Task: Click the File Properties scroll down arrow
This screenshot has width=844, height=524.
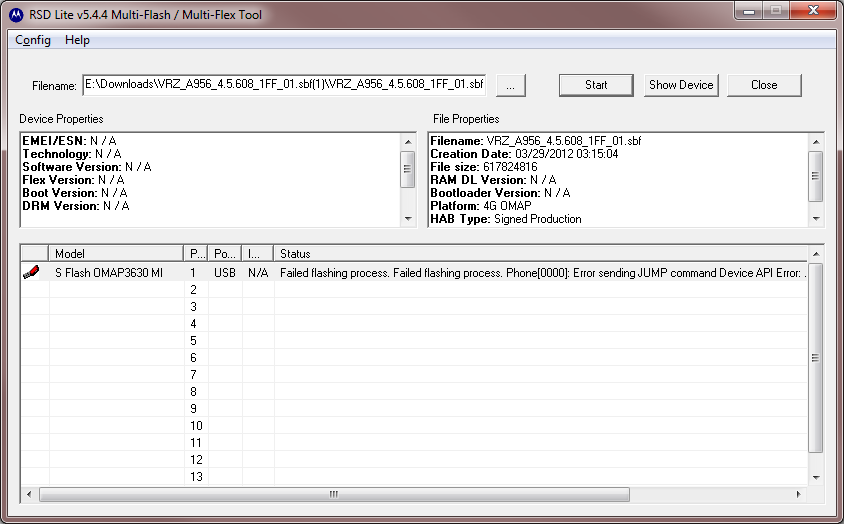Action: click(x=816, y=219)
